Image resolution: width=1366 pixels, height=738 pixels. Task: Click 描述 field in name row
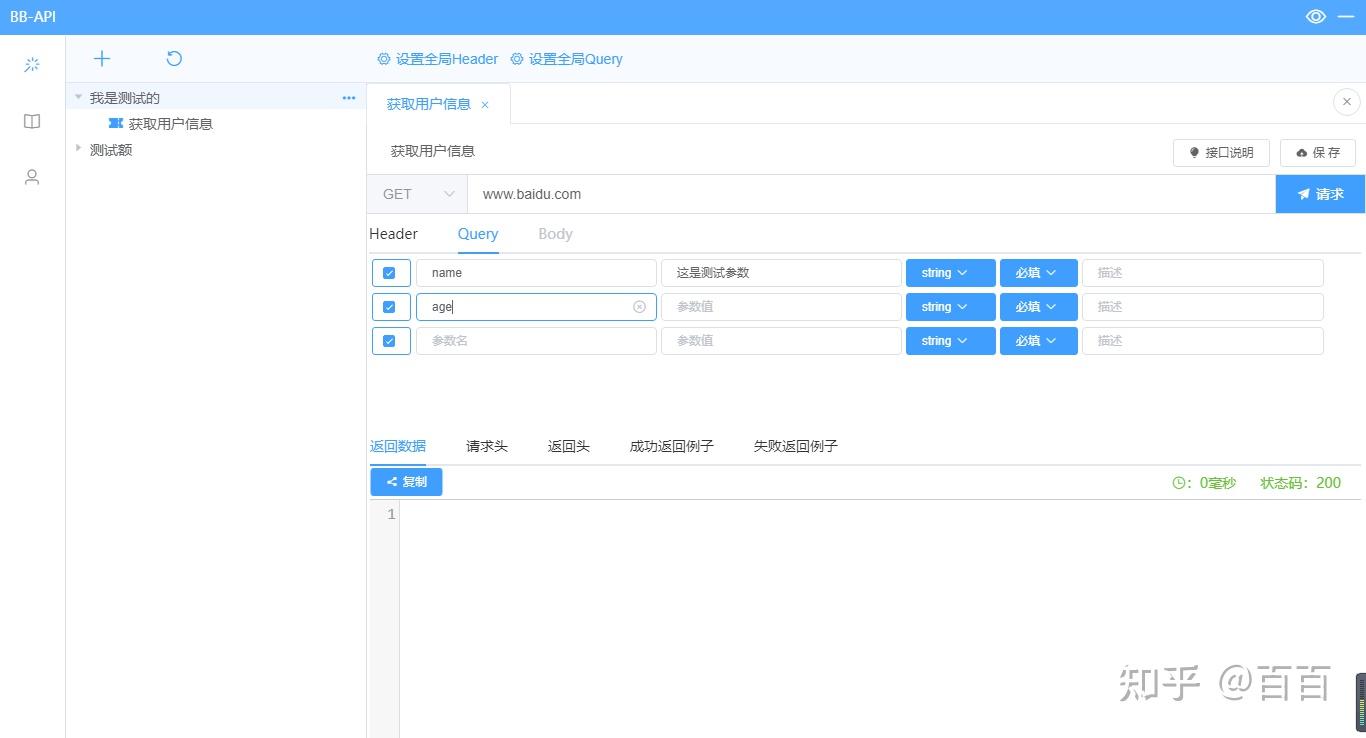(1202, 273)
